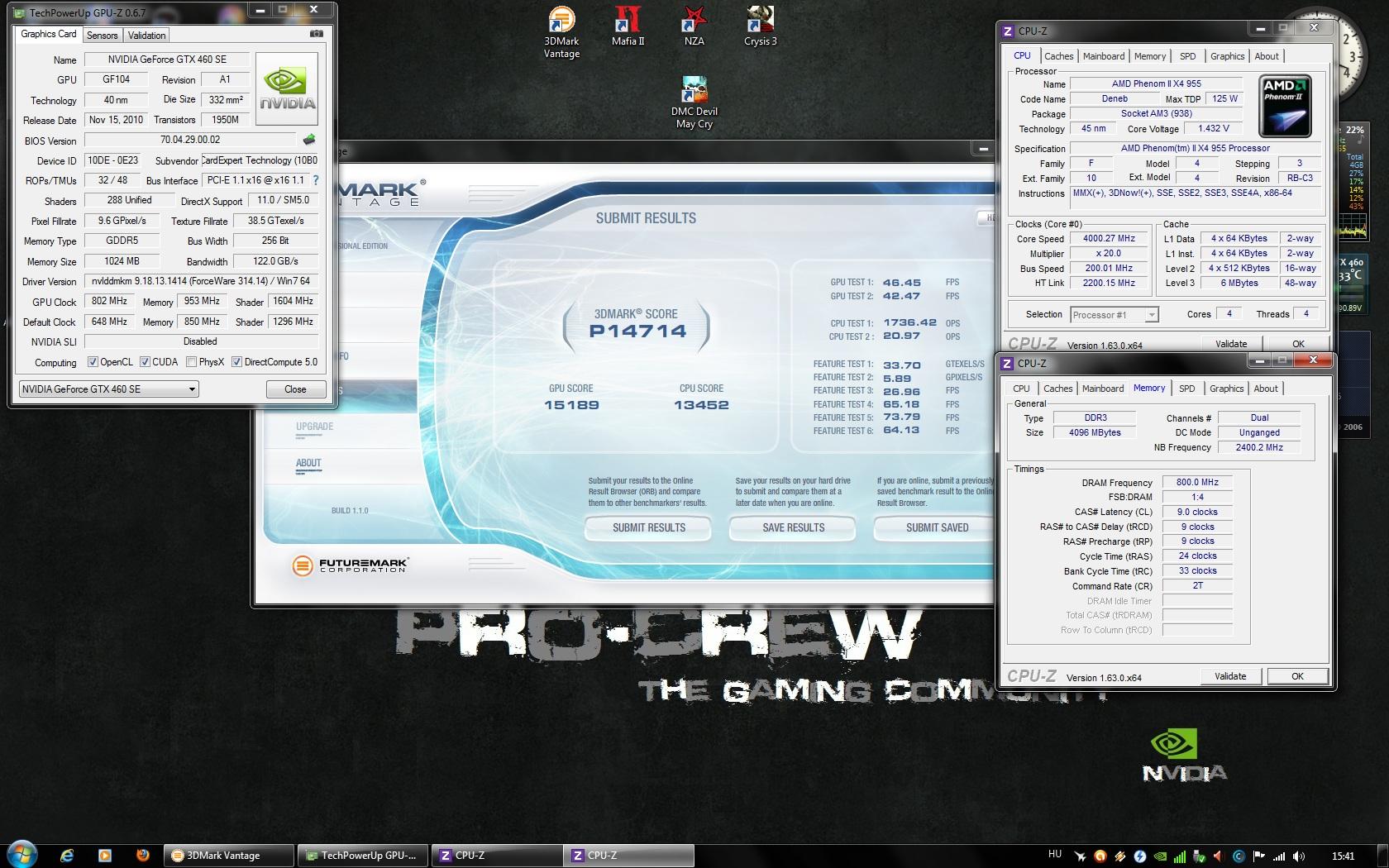Screen dimensions: 1389x868
Task: Open Mainboard tab in top CPU-Z window
Action: 1104,56
